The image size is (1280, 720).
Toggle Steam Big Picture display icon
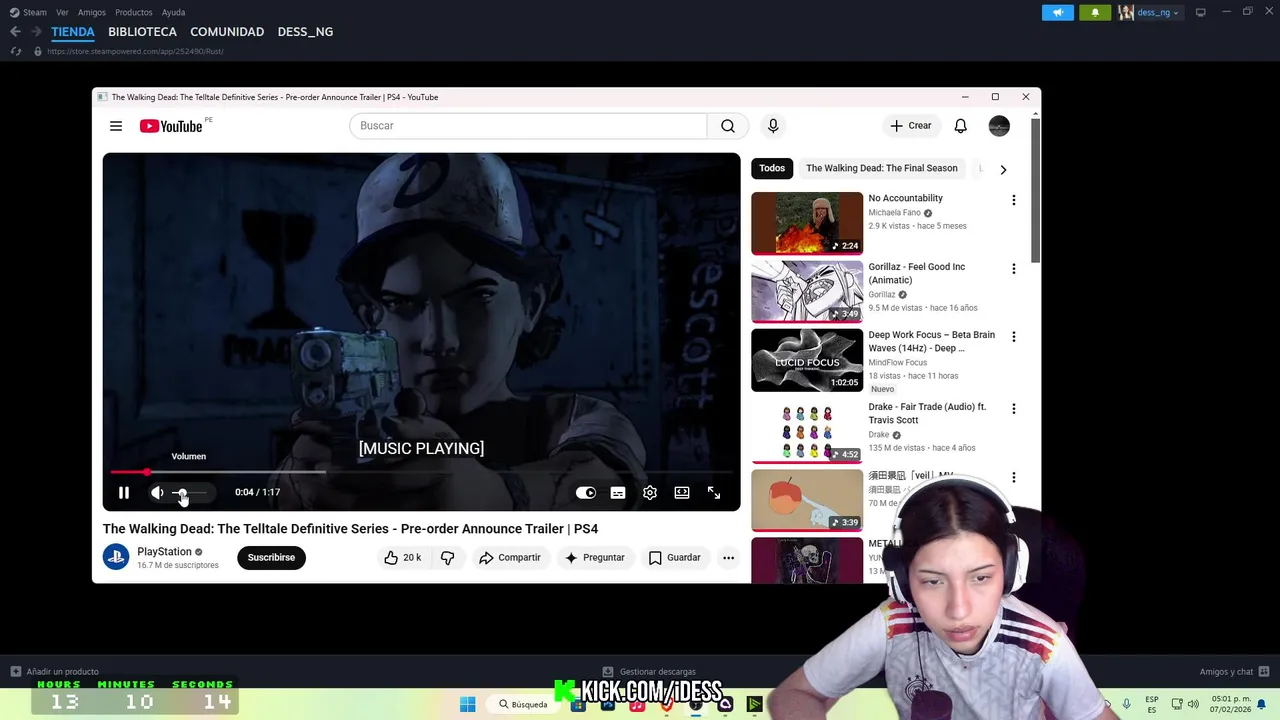[1200, 12]
